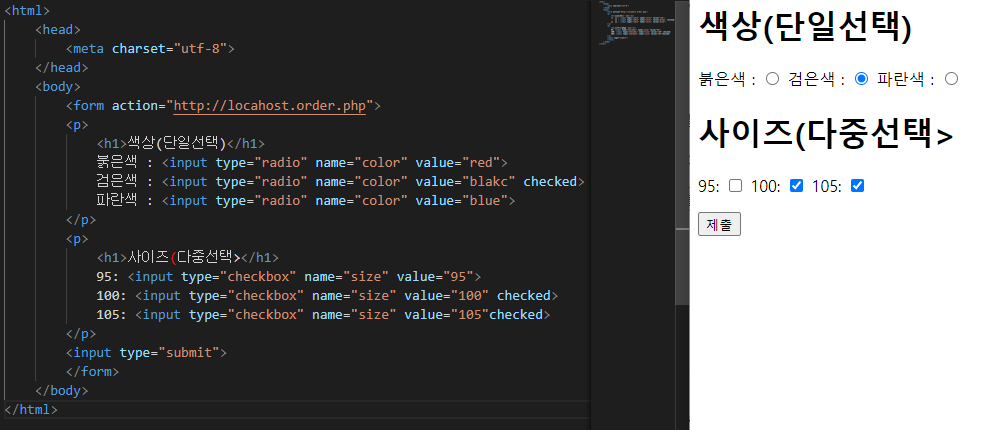Click the 색상(단일선택) heading in preview

pos(805,27)
